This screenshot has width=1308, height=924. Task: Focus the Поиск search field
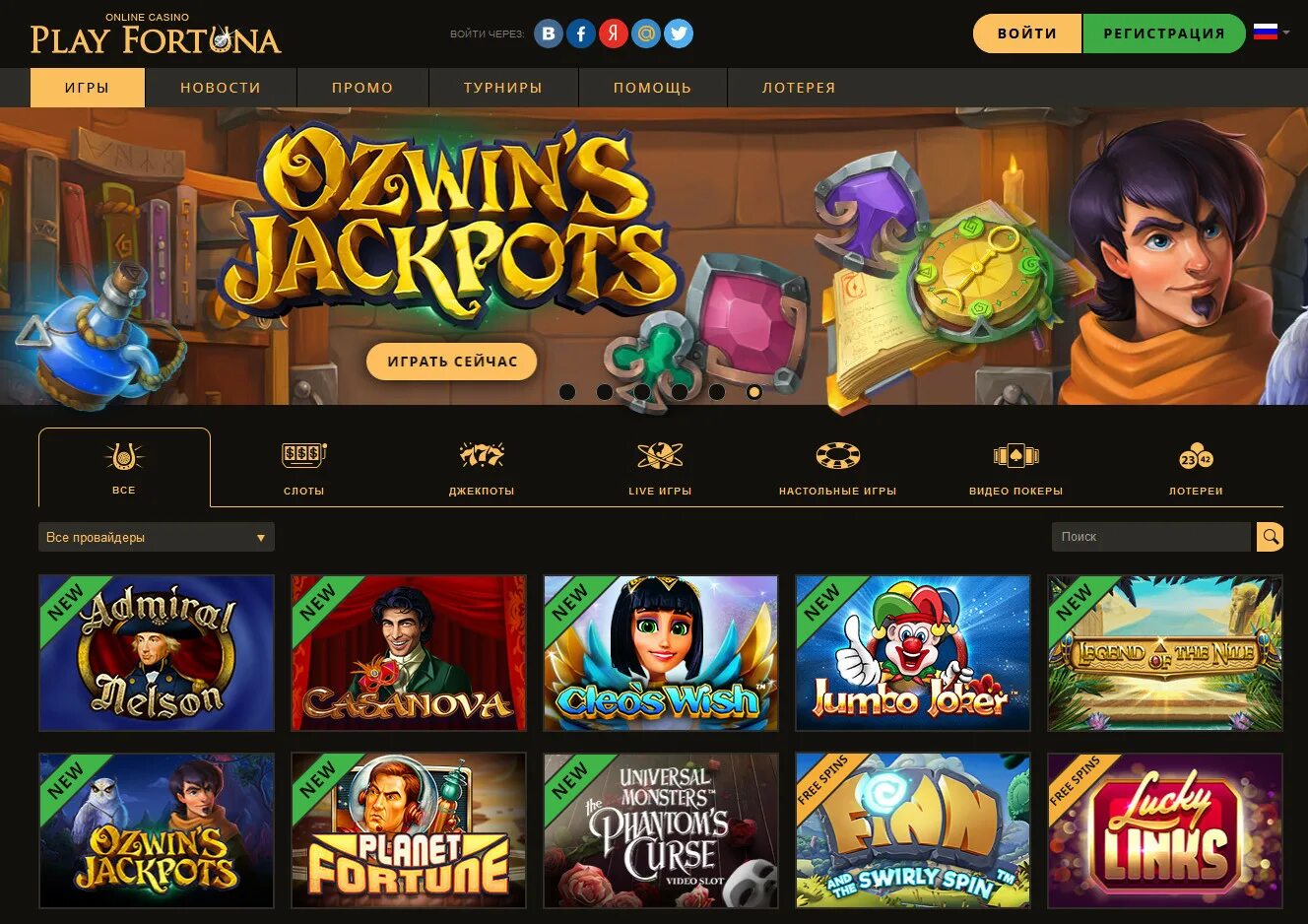(x=1151, y=537)
